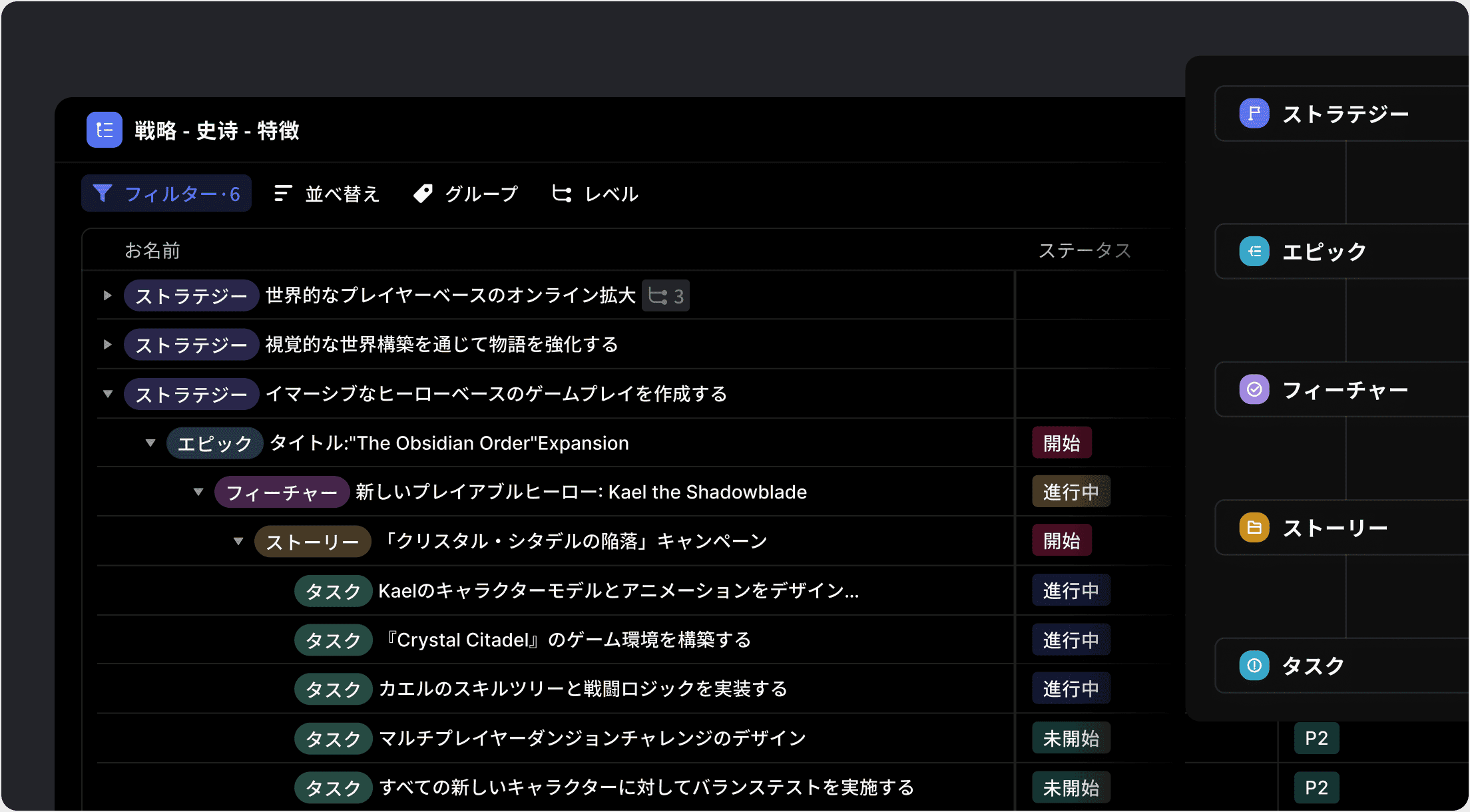1470x812 pixels.
Task: Click the sub-item count badge showing 3
Action: point(665,295)
